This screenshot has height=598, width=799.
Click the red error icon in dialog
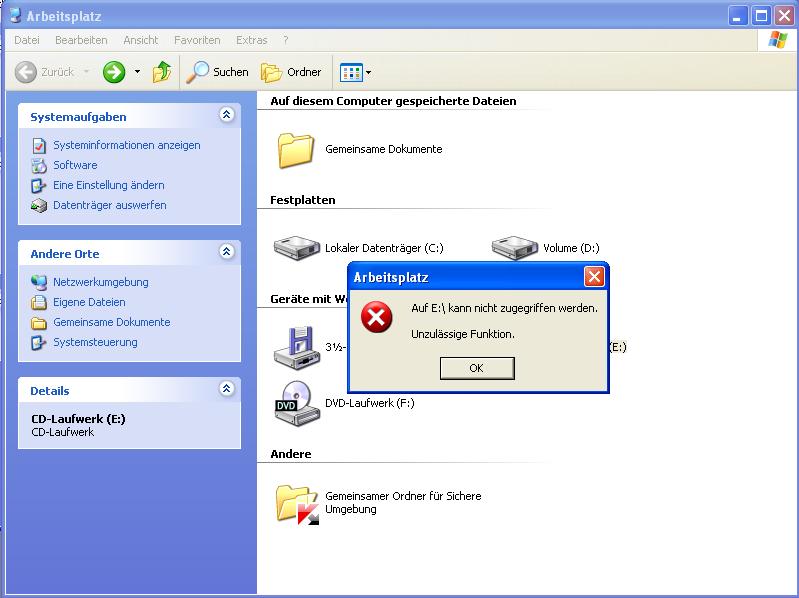click(377, 317)
